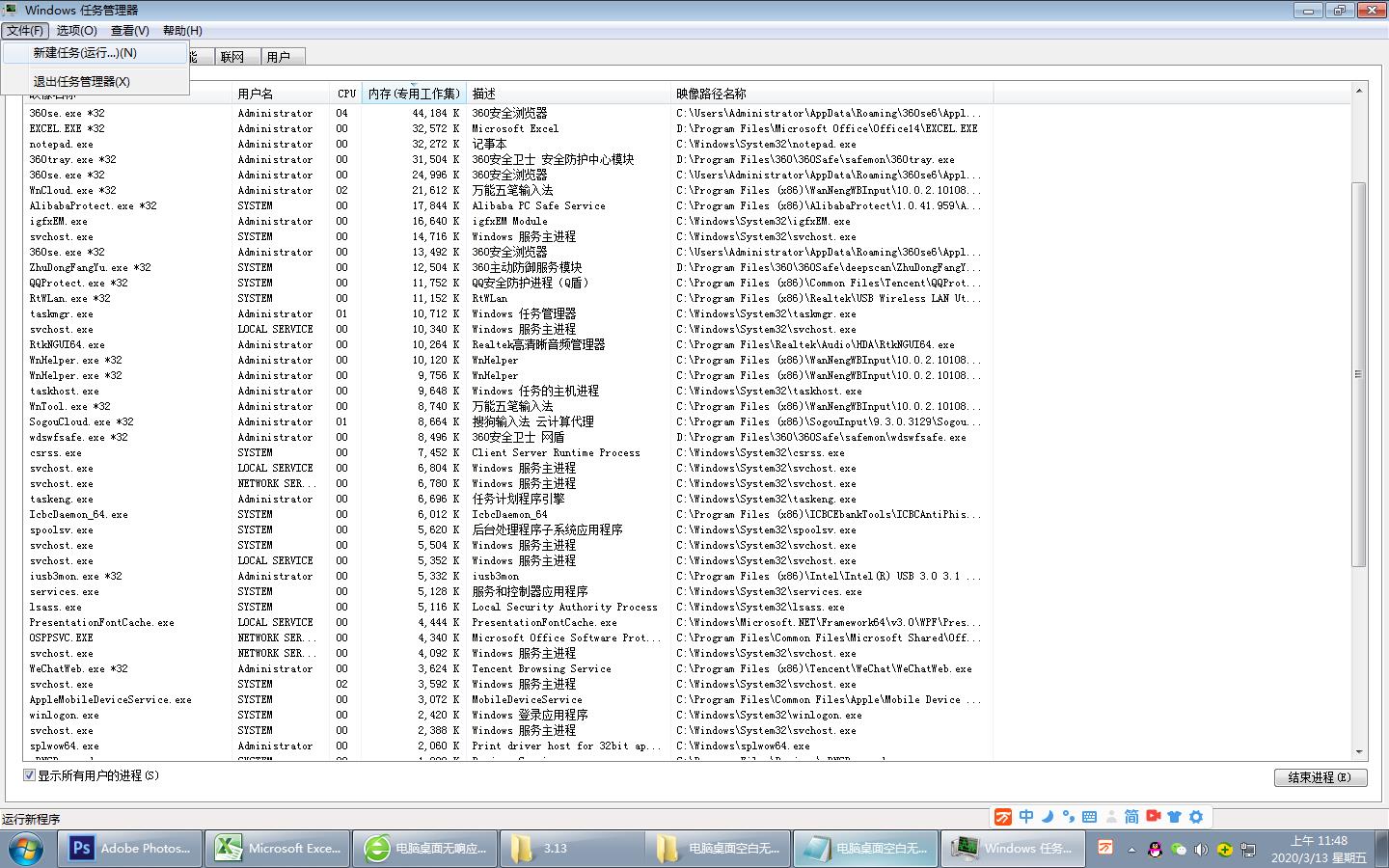
Task: Select the lsass.exe process row
Action: coord(509,607)
